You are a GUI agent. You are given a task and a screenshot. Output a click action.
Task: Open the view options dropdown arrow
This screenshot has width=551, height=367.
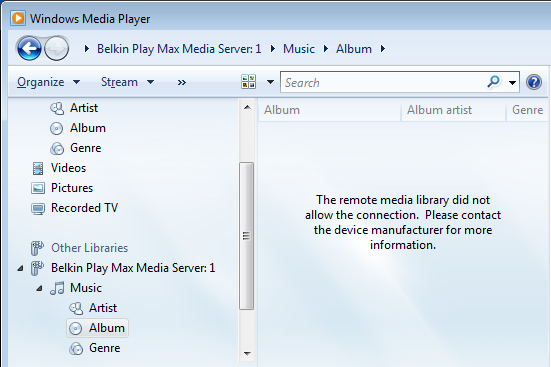[270, 82]
